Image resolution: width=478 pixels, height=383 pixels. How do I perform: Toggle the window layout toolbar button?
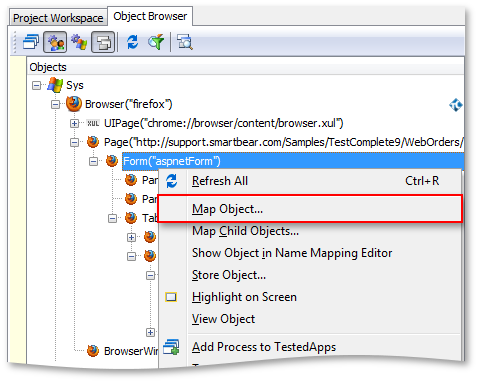[103, 42]
